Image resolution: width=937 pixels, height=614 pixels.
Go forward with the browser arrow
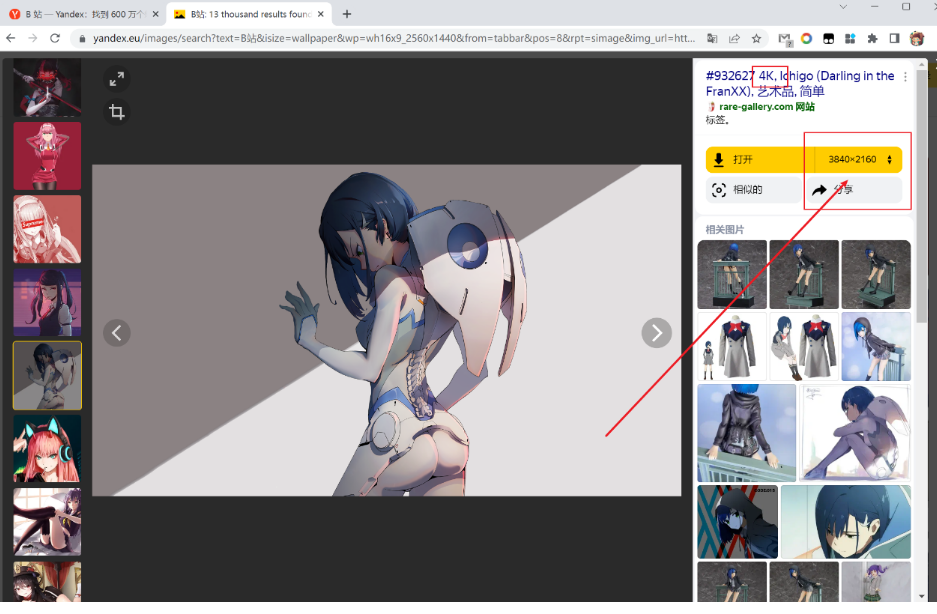click(x=33, y=38)
